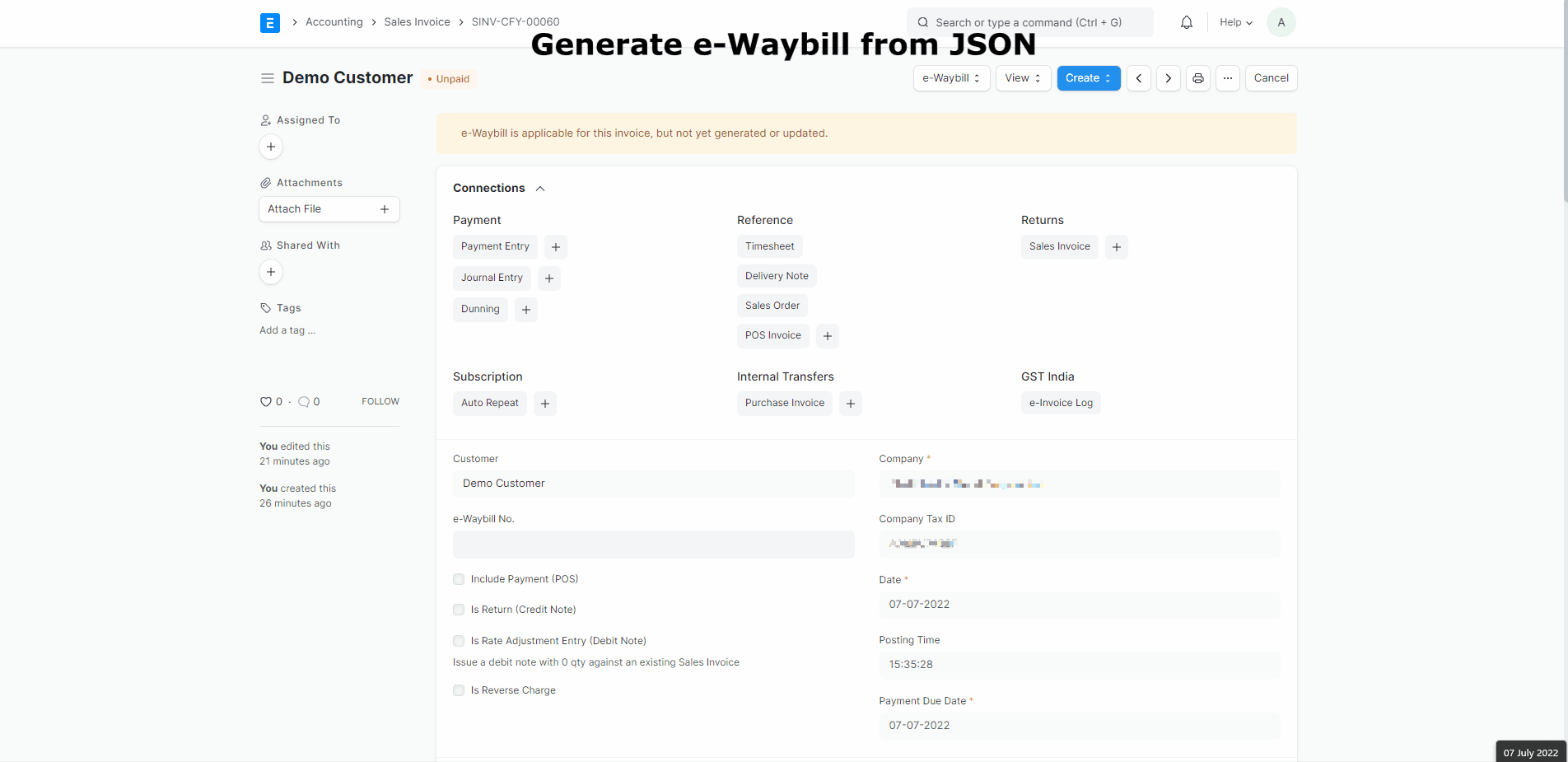Click the Tags label icon
1568x762 pixels.
coord(265,308)
